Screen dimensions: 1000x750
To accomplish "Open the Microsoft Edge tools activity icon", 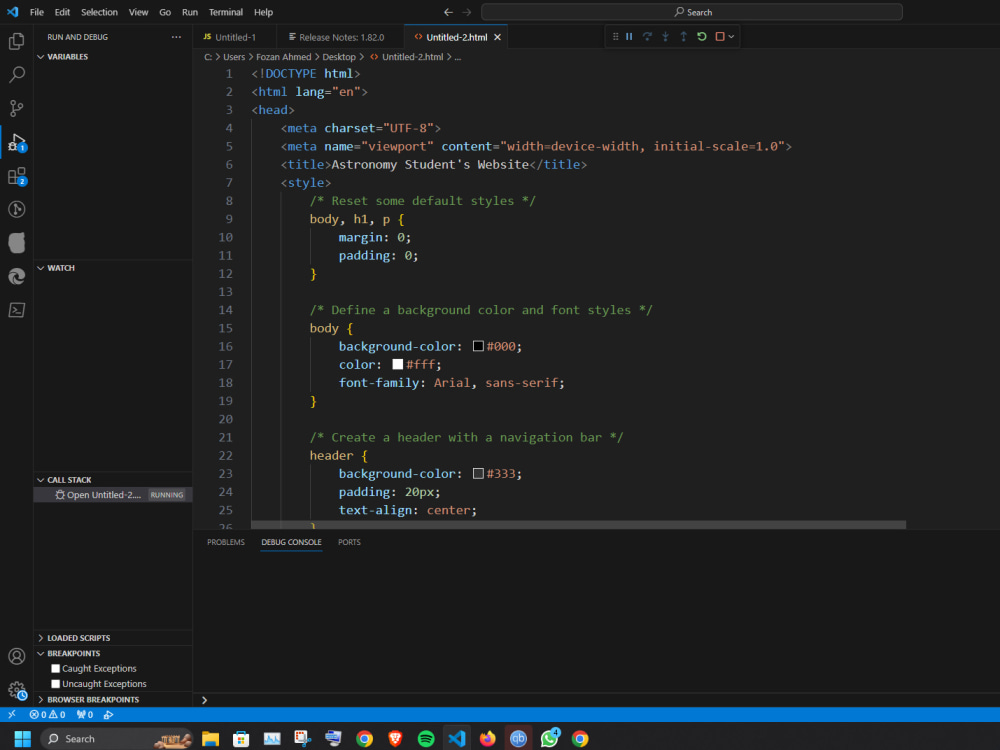I will [17, 276].
